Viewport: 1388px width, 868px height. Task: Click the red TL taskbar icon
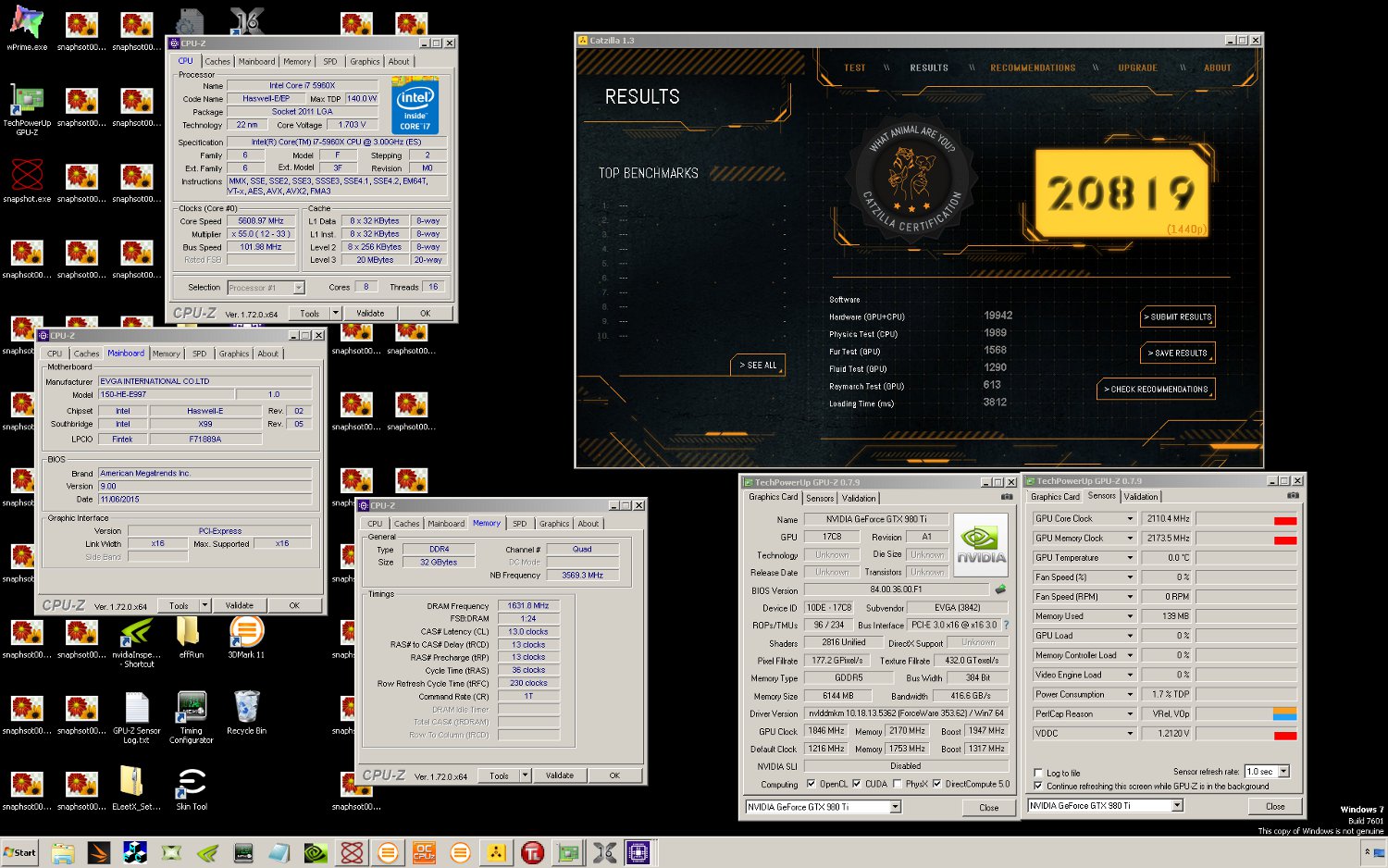coord(532,852)
